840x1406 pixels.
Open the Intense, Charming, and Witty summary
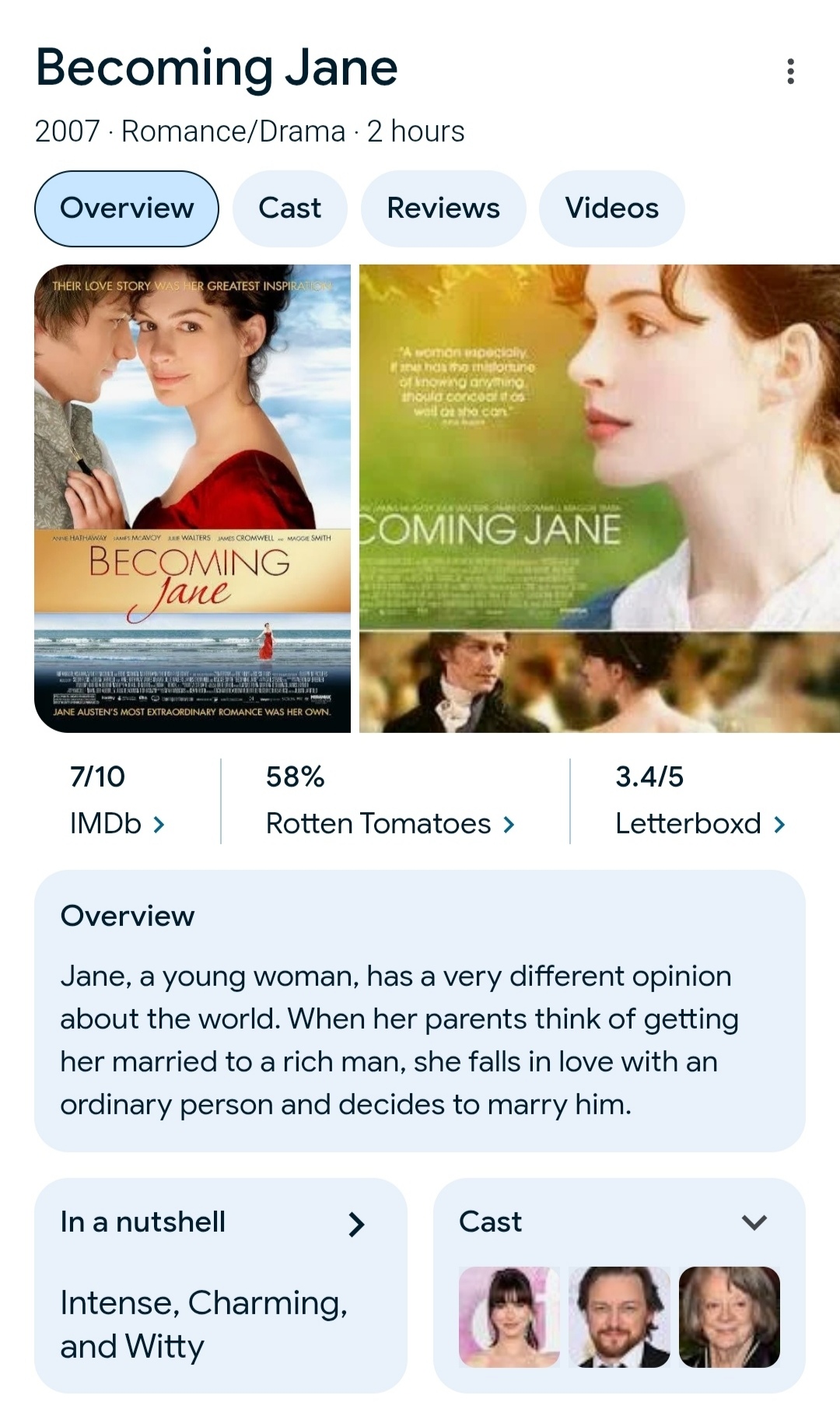[204, 1324]
